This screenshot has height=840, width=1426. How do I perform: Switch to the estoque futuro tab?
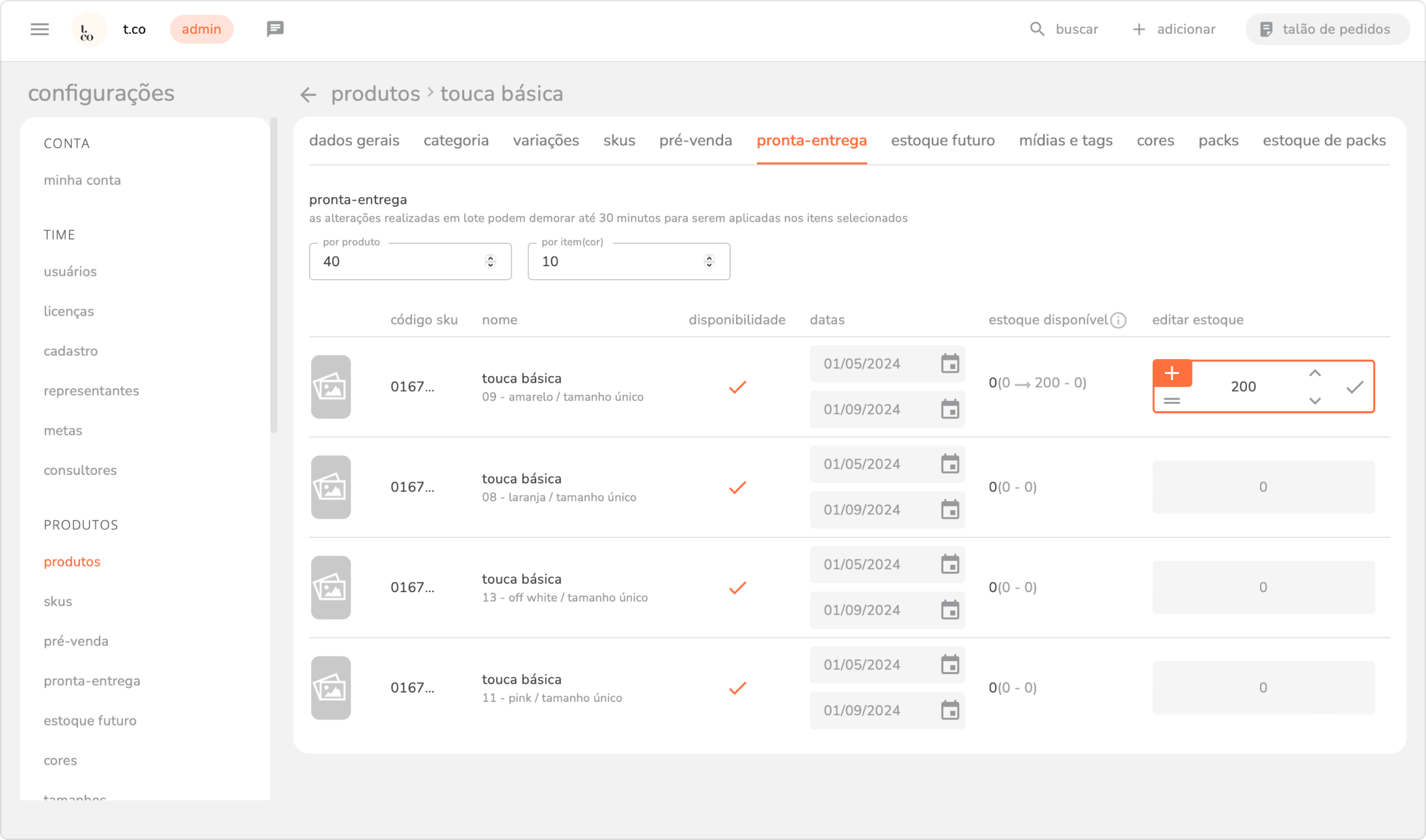coord(942,140)
